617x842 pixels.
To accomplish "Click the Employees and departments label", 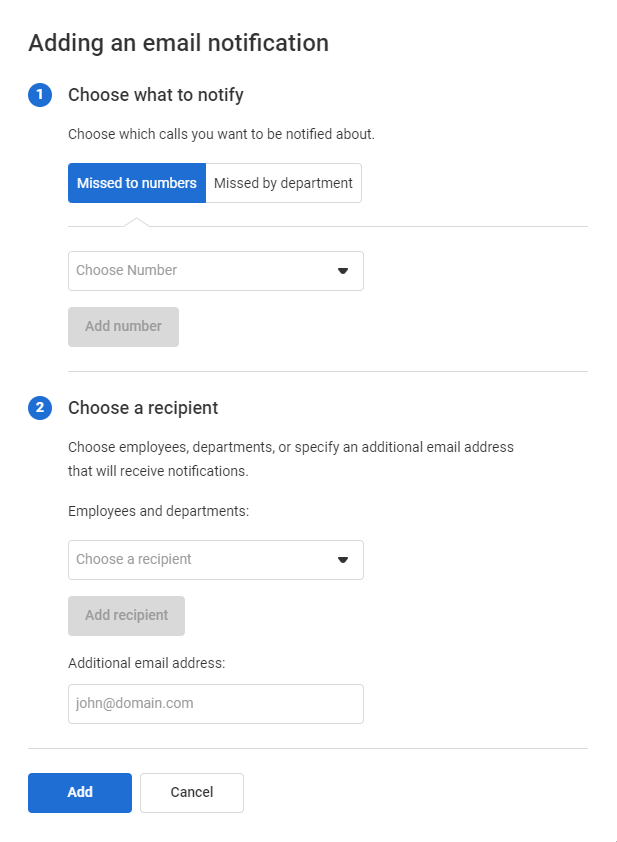I will tap(158, 511).
